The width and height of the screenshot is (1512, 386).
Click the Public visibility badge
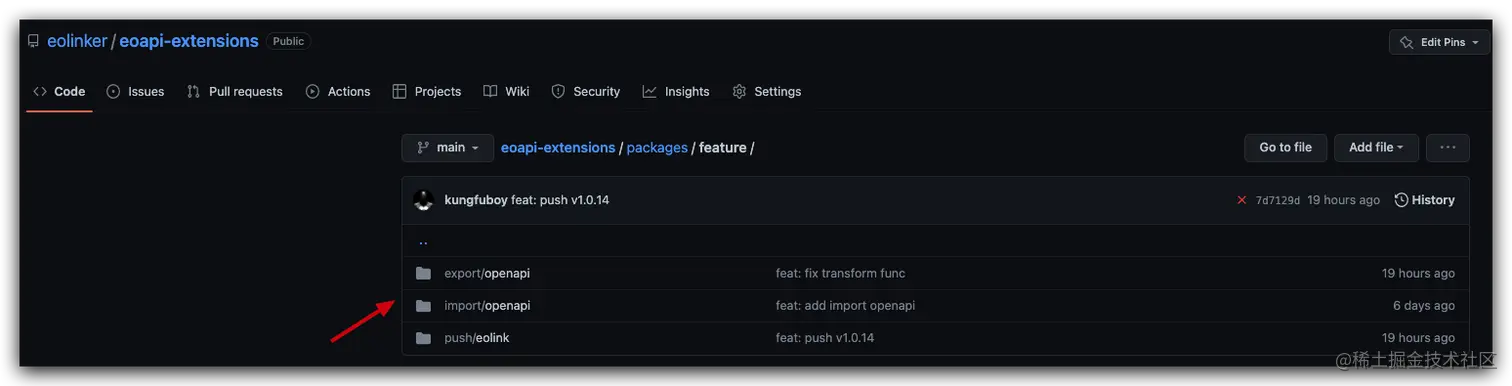pos(288,42)
